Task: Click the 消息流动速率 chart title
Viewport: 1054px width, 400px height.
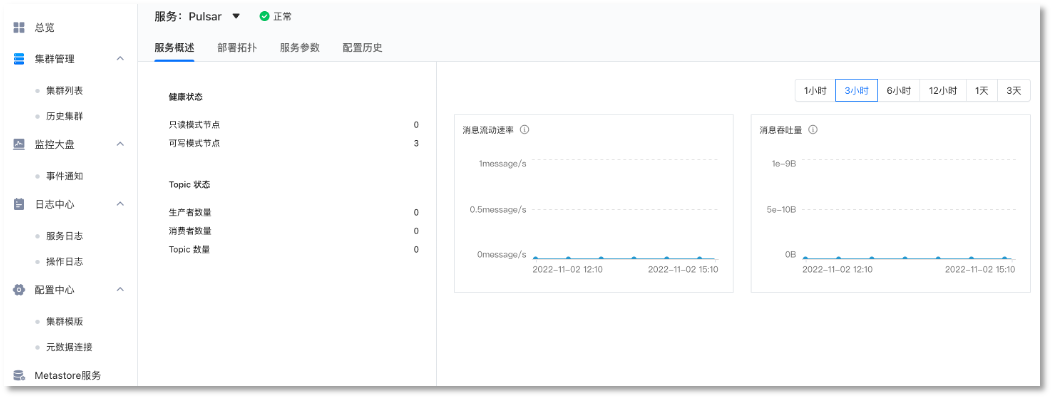Action: pyautogui.click(x=488, y=130)
